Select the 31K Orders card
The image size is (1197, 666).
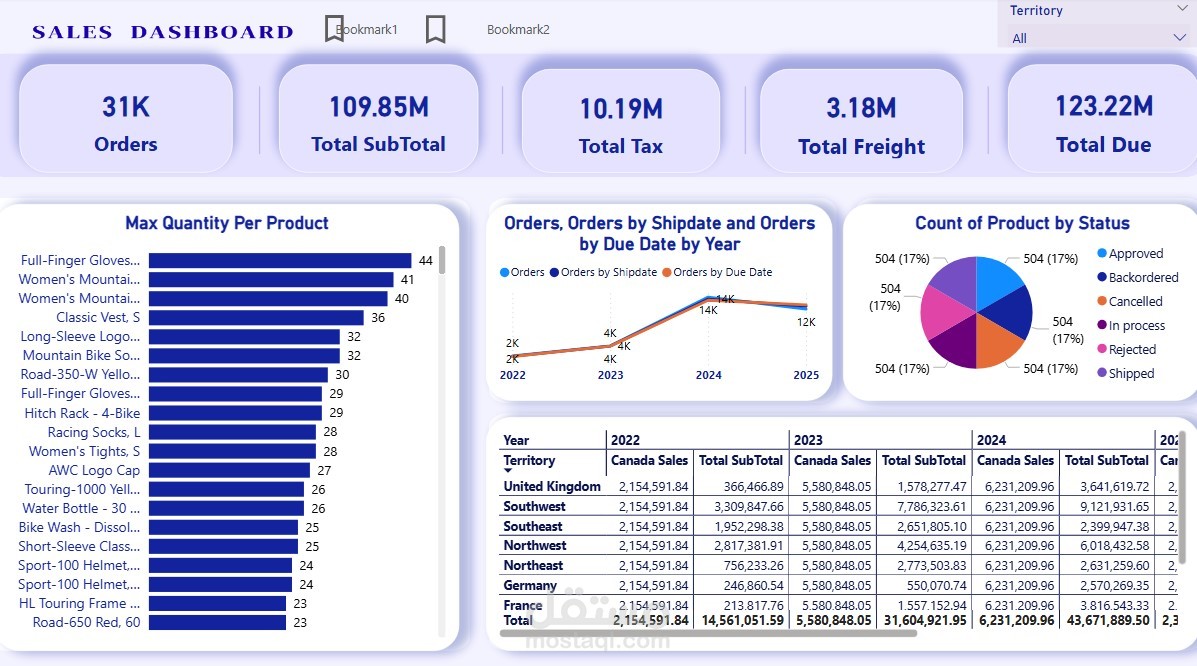[x=126, y=118]
